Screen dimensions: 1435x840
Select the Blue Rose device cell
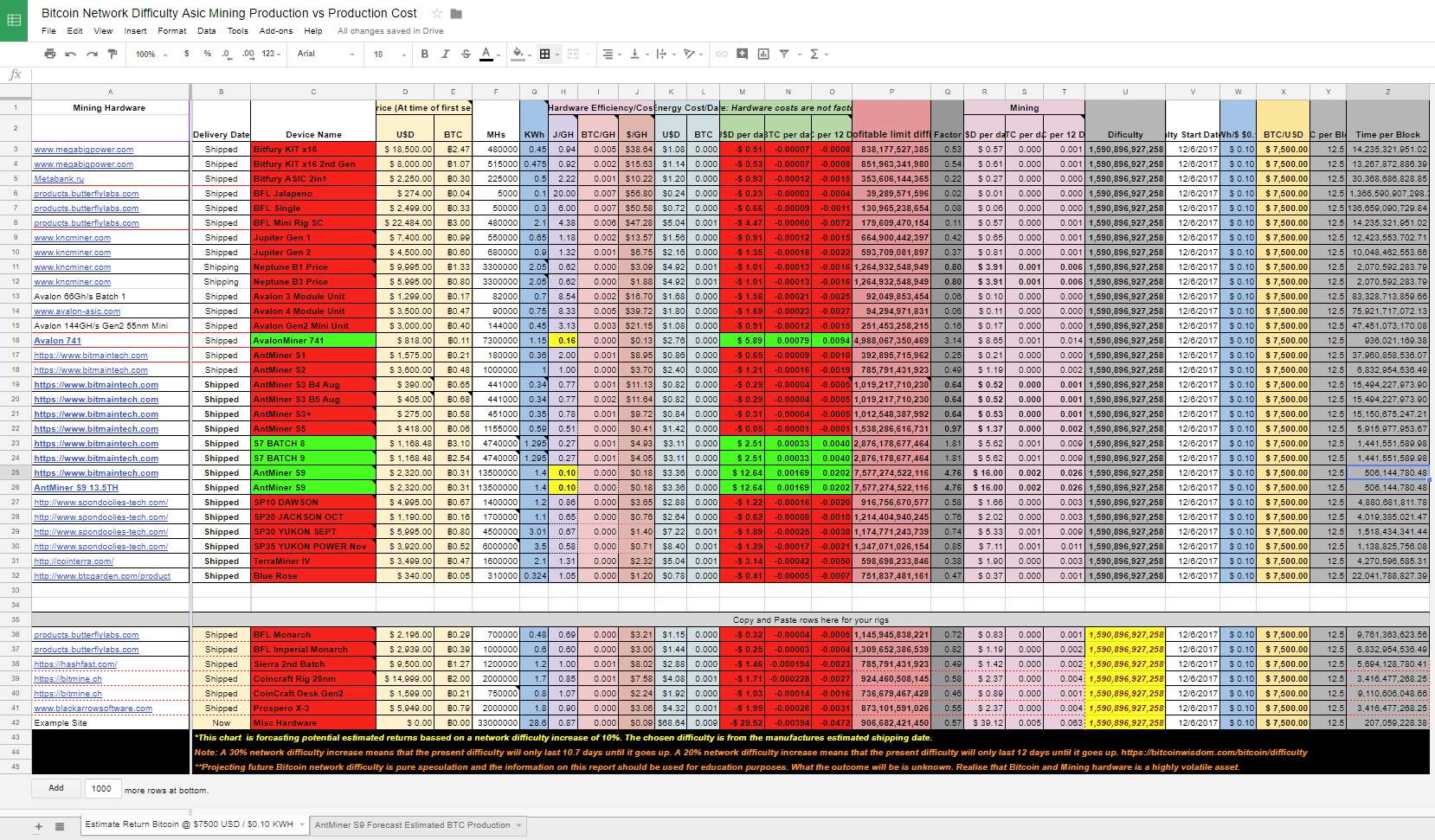313,576
